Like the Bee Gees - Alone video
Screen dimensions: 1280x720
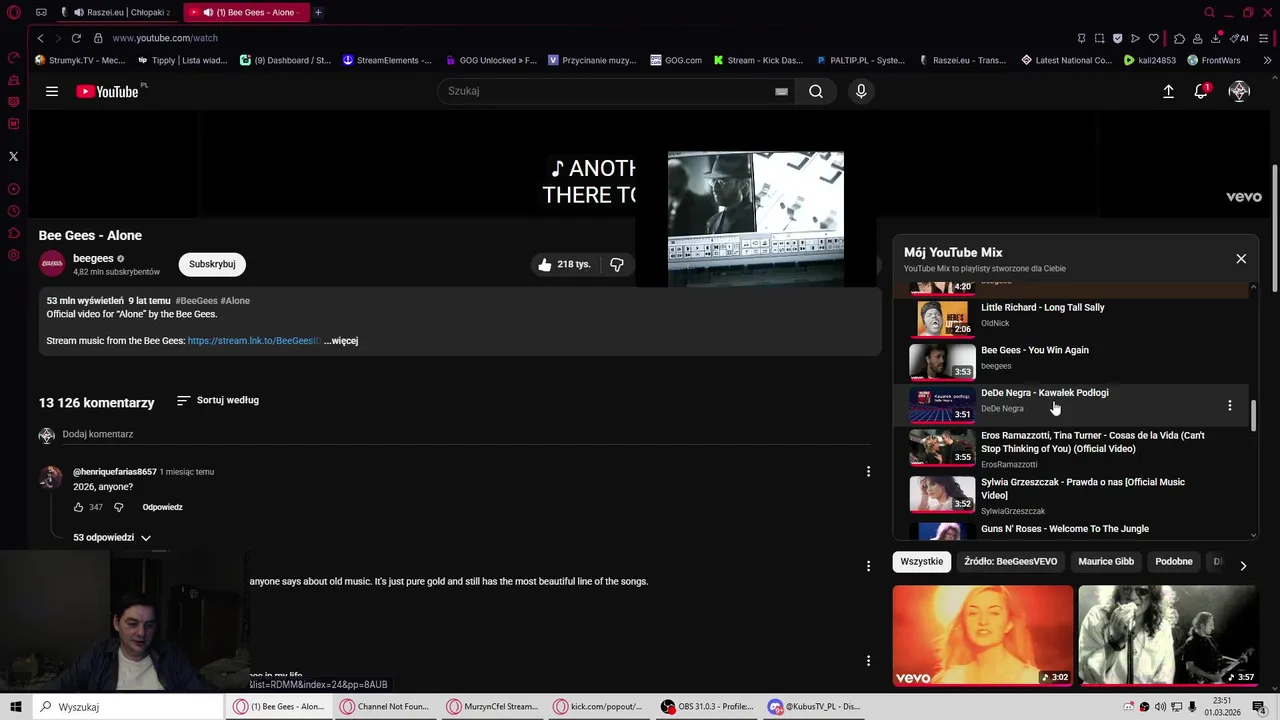pyautogui.click(x=564, y=264)
